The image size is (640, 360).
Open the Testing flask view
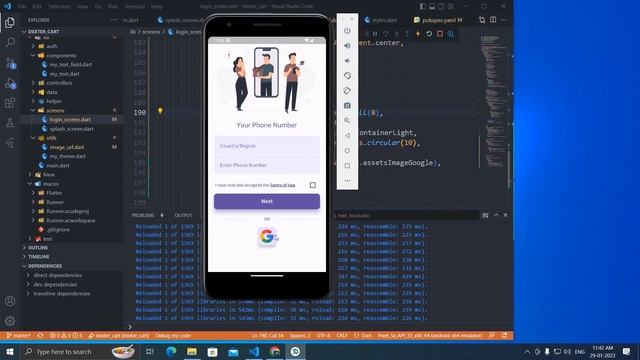pos(10,122)
